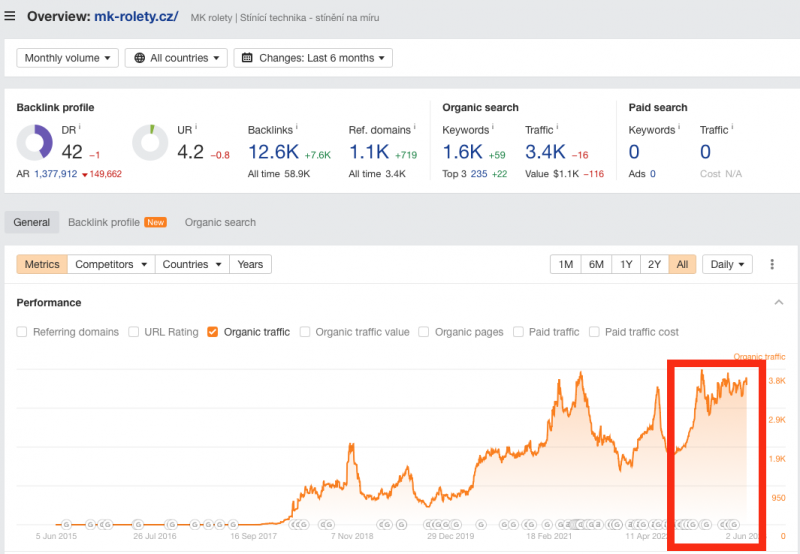Open the Daily granularity dropdown
This screenshot has width=800, height=554.
coord(727,264)
